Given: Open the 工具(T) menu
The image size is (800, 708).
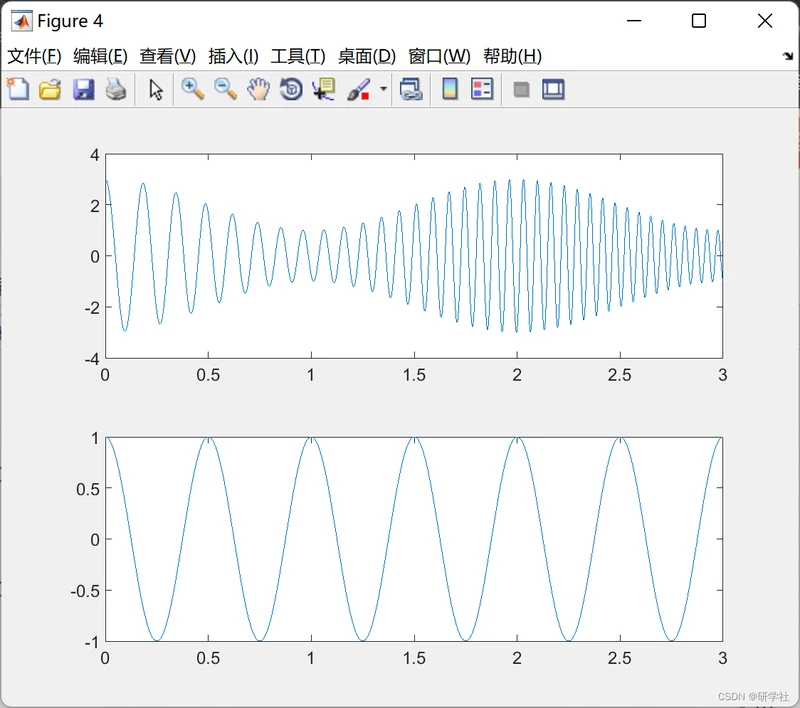Looking at the screenshot, I should pos(298,56).
